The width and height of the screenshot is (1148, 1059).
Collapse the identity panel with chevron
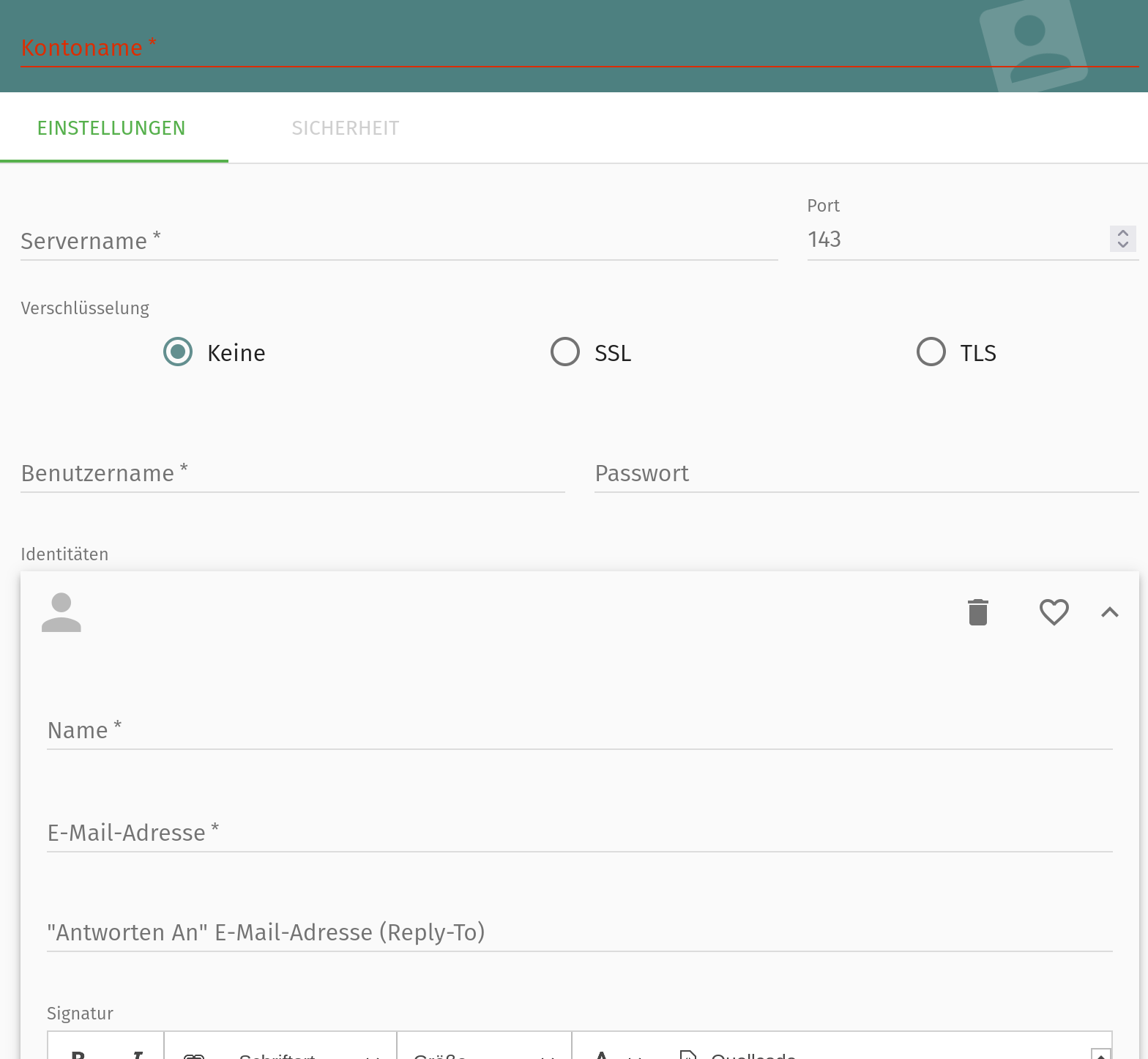click(1110, 612)
